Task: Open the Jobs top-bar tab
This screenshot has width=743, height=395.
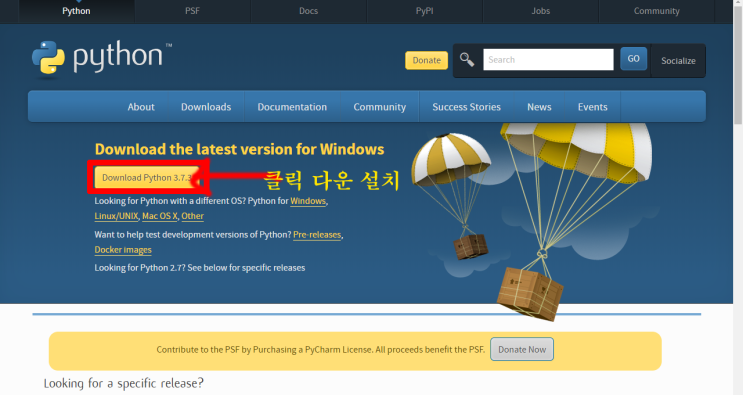Action: click(541, 11)
